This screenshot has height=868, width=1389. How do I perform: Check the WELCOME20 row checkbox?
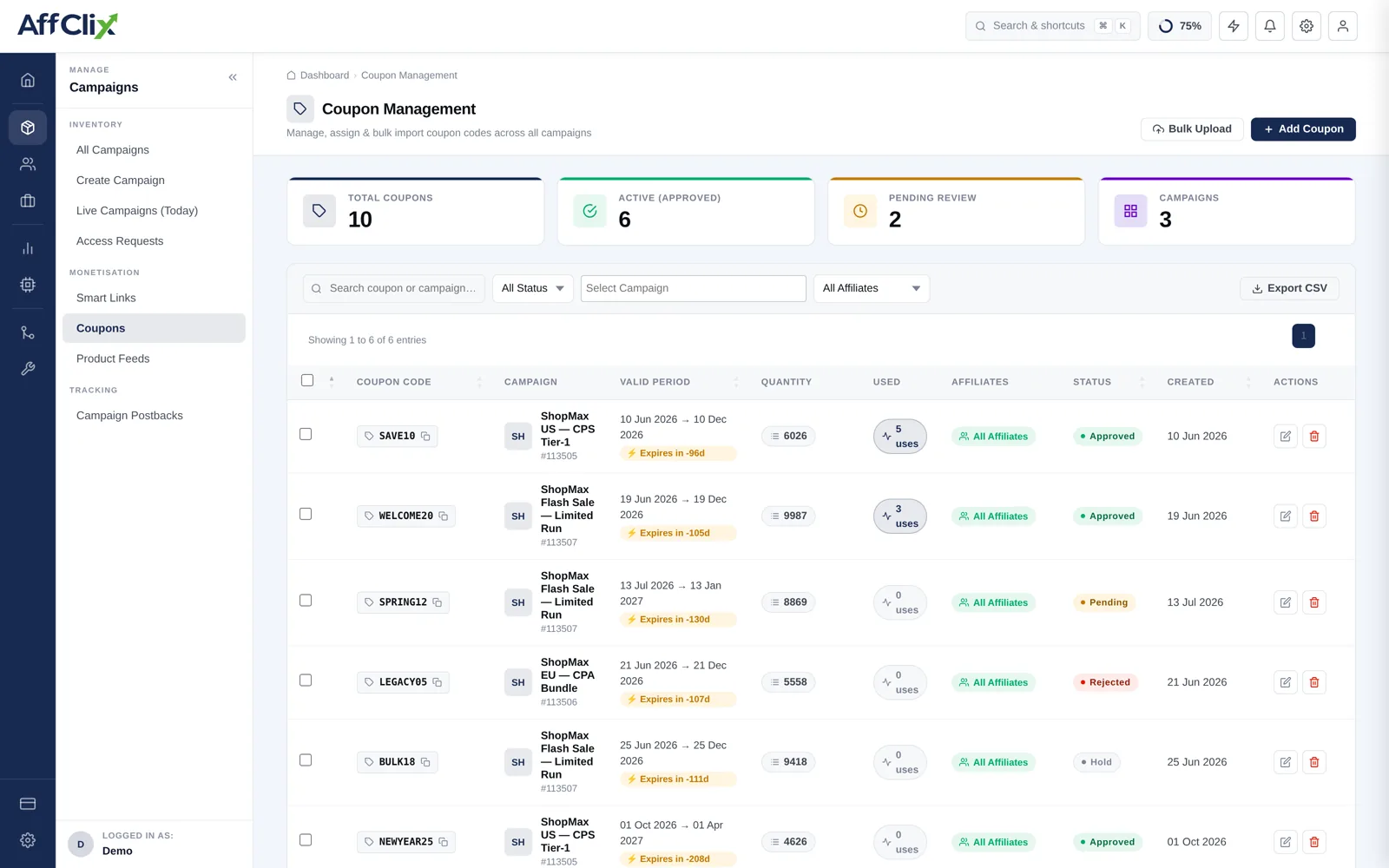point(306,514)
